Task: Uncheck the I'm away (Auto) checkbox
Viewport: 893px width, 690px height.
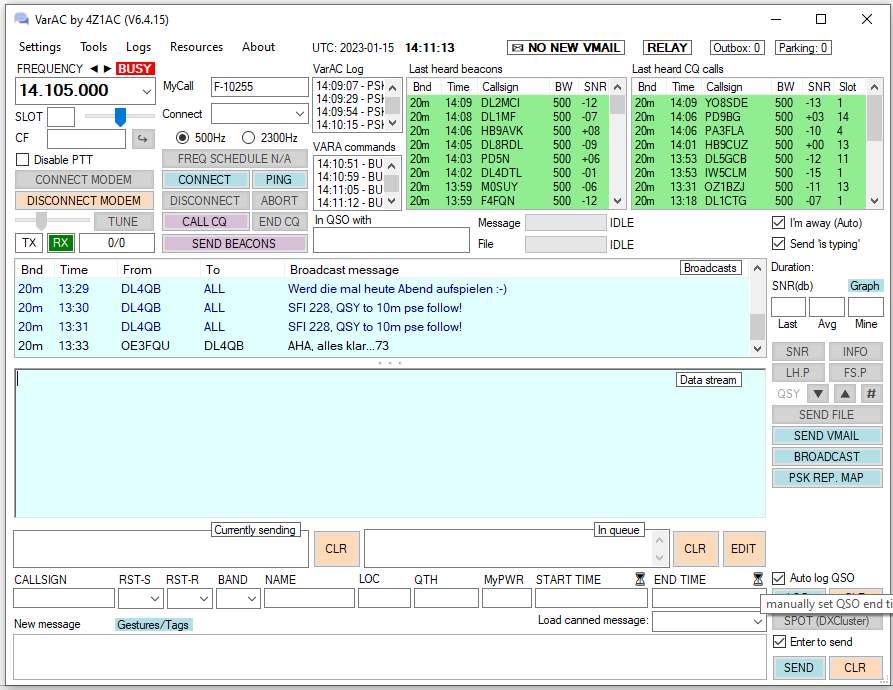Action: 779,223
